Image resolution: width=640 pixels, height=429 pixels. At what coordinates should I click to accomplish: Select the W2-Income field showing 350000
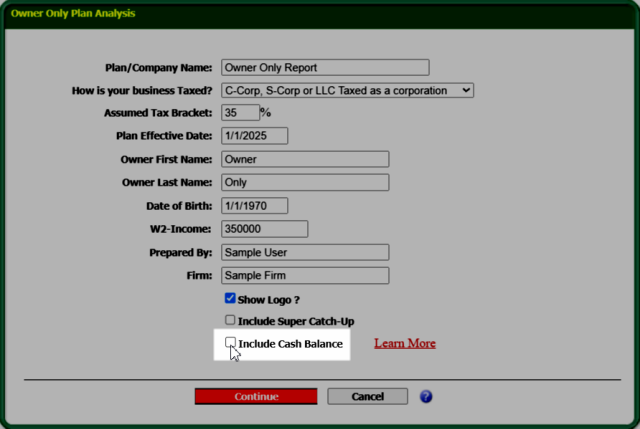coord(264,229)
